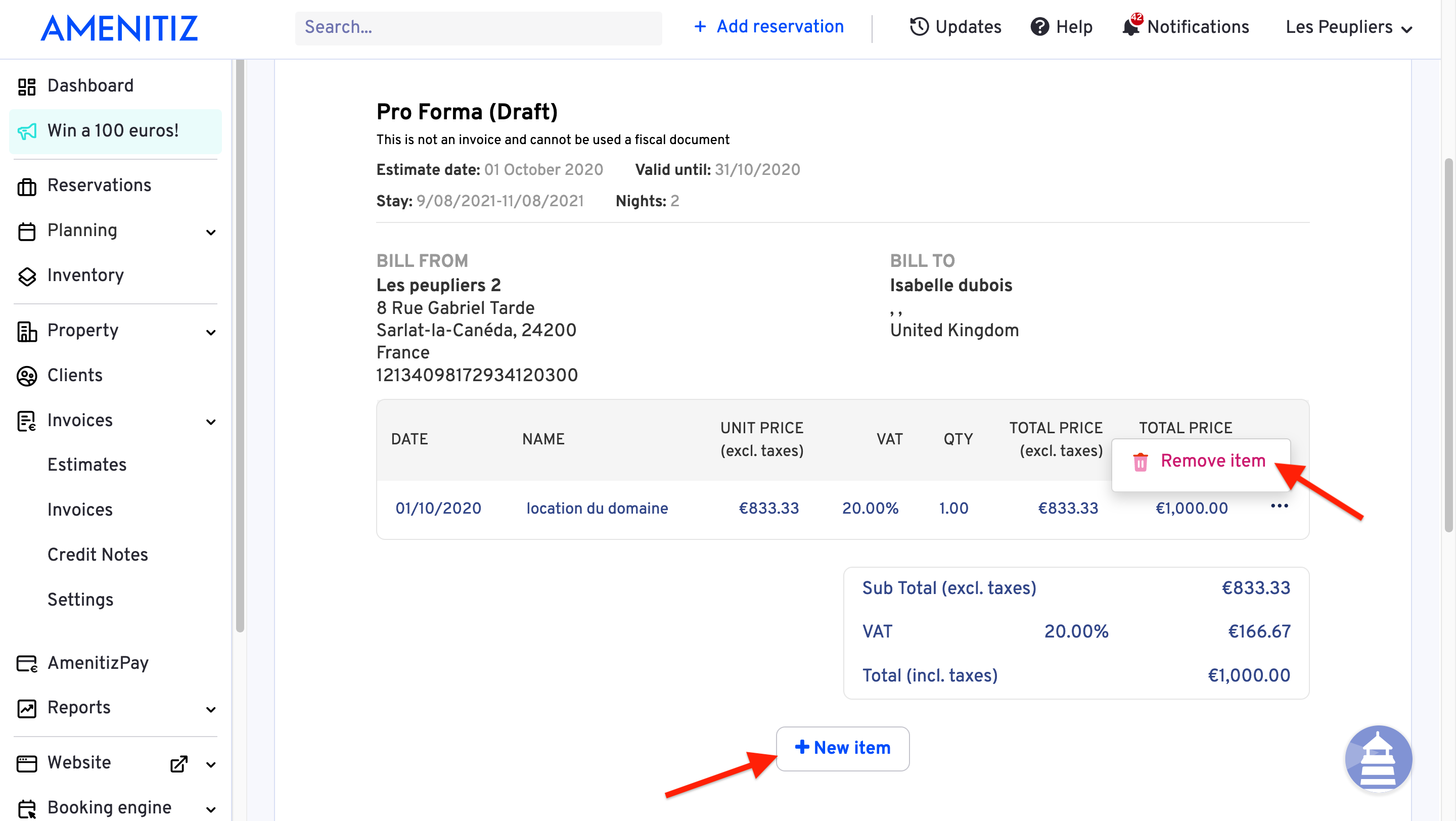Screen dimensions: 1456x821
Task: Click the €1,000.00 total cell in item row
Action: tap(1192, 509)
